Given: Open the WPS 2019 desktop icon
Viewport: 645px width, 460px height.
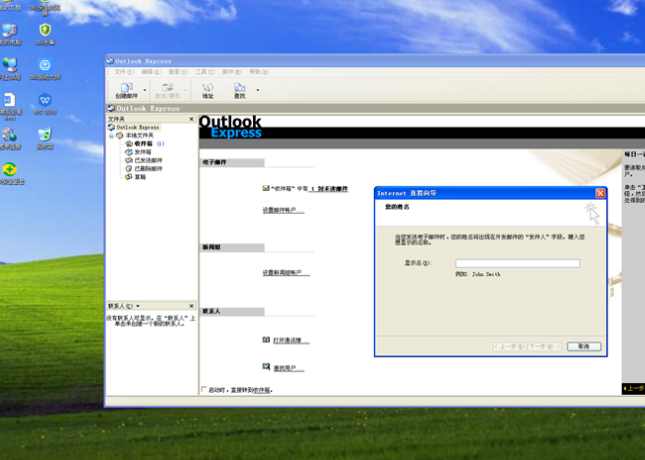Looking at the screenshot, I should click(x=45, y=104).
